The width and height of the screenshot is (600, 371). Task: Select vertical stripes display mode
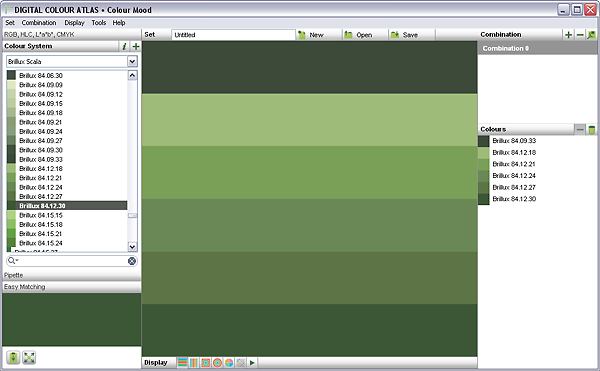click(x=194, y=362)
